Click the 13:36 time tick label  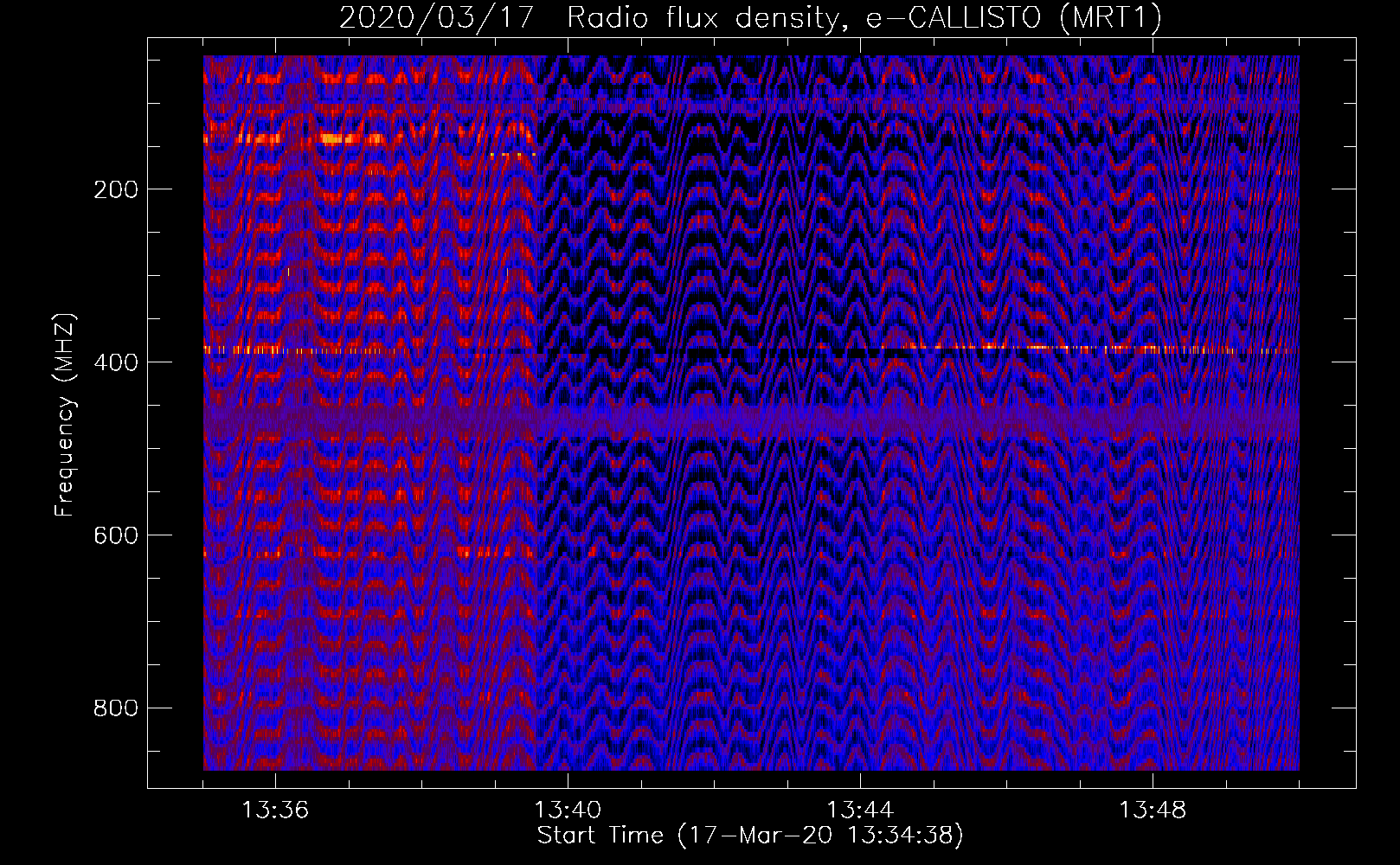(275, 811)
